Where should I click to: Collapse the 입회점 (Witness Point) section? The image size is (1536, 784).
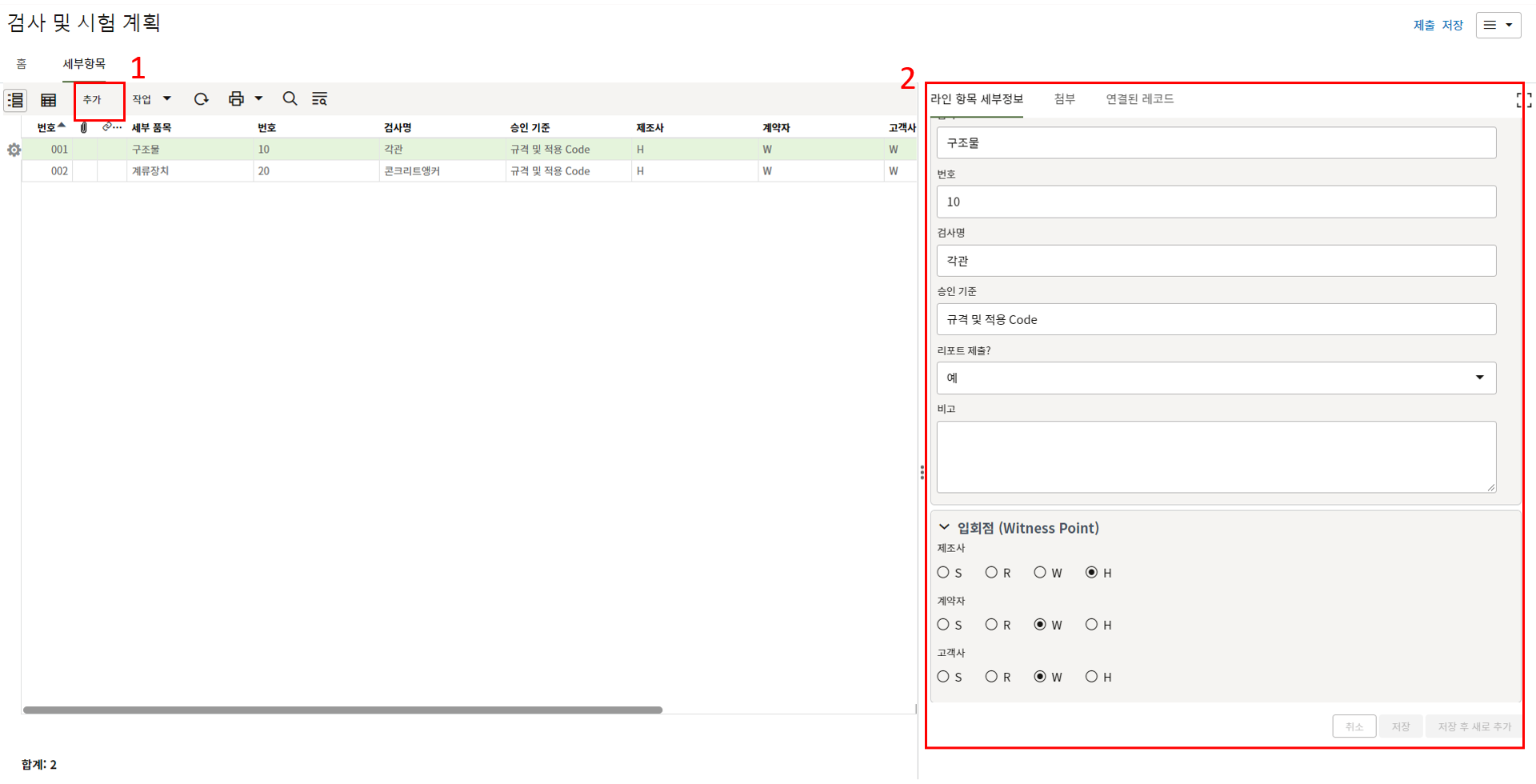944,527
